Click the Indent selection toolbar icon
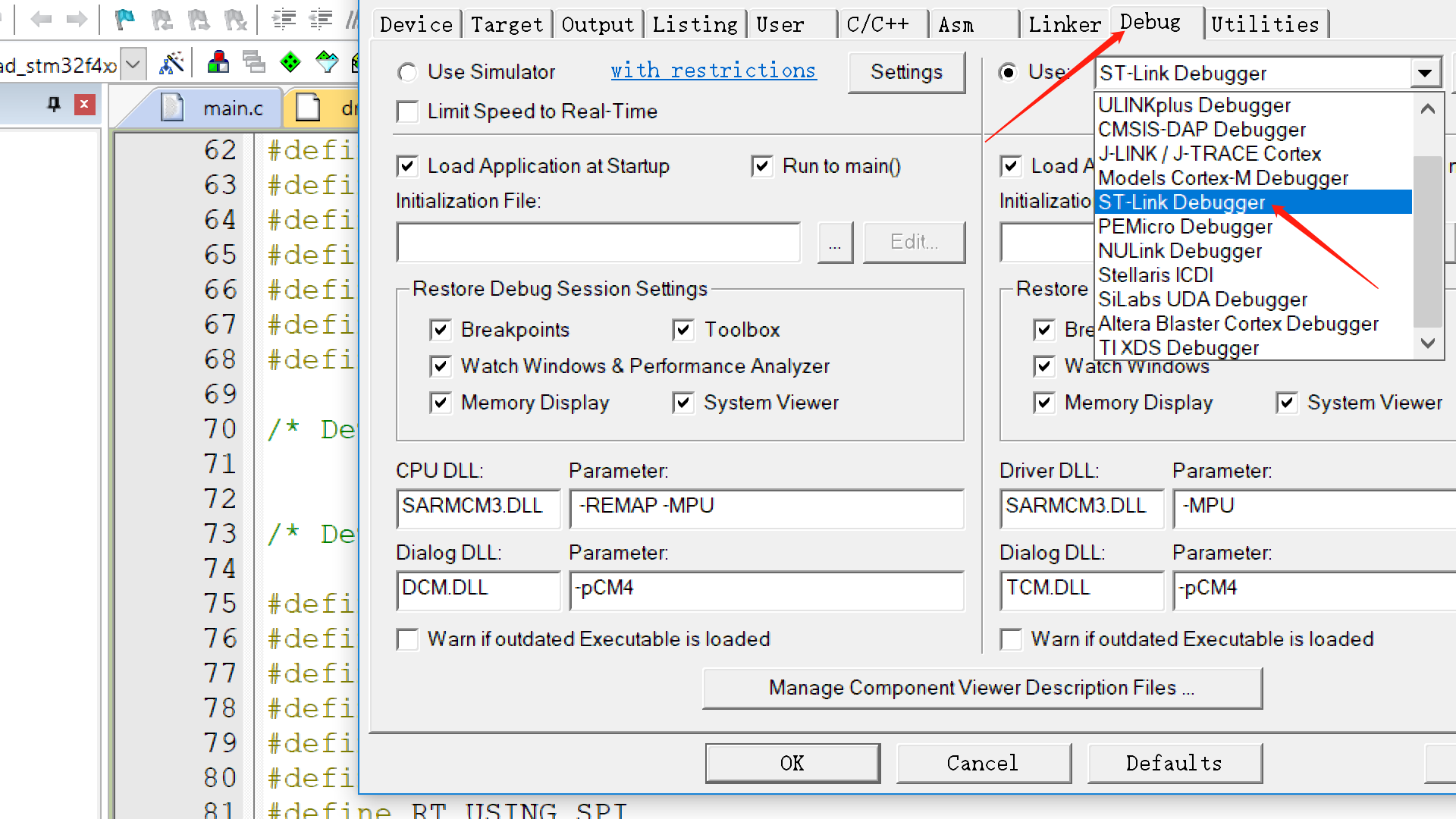 [x=284, y=19]
